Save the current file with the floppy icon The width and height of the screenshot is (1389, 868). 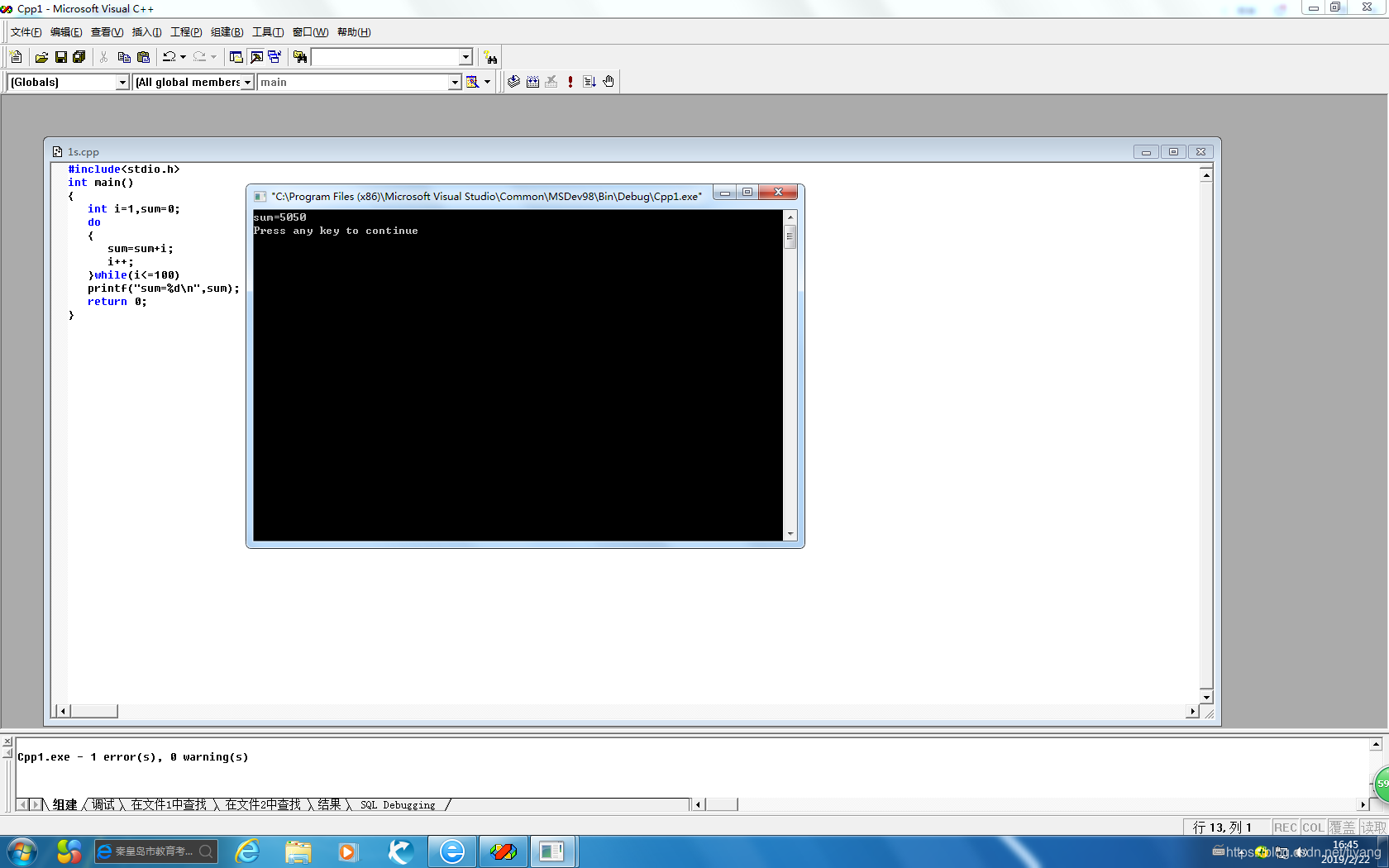tap(60, 57)
